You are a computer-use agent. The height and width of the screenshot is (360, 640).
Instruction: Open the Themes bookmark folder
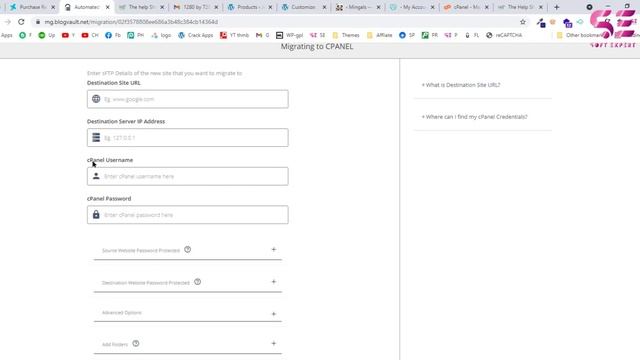pyautogui.click(x=346, y=36)
